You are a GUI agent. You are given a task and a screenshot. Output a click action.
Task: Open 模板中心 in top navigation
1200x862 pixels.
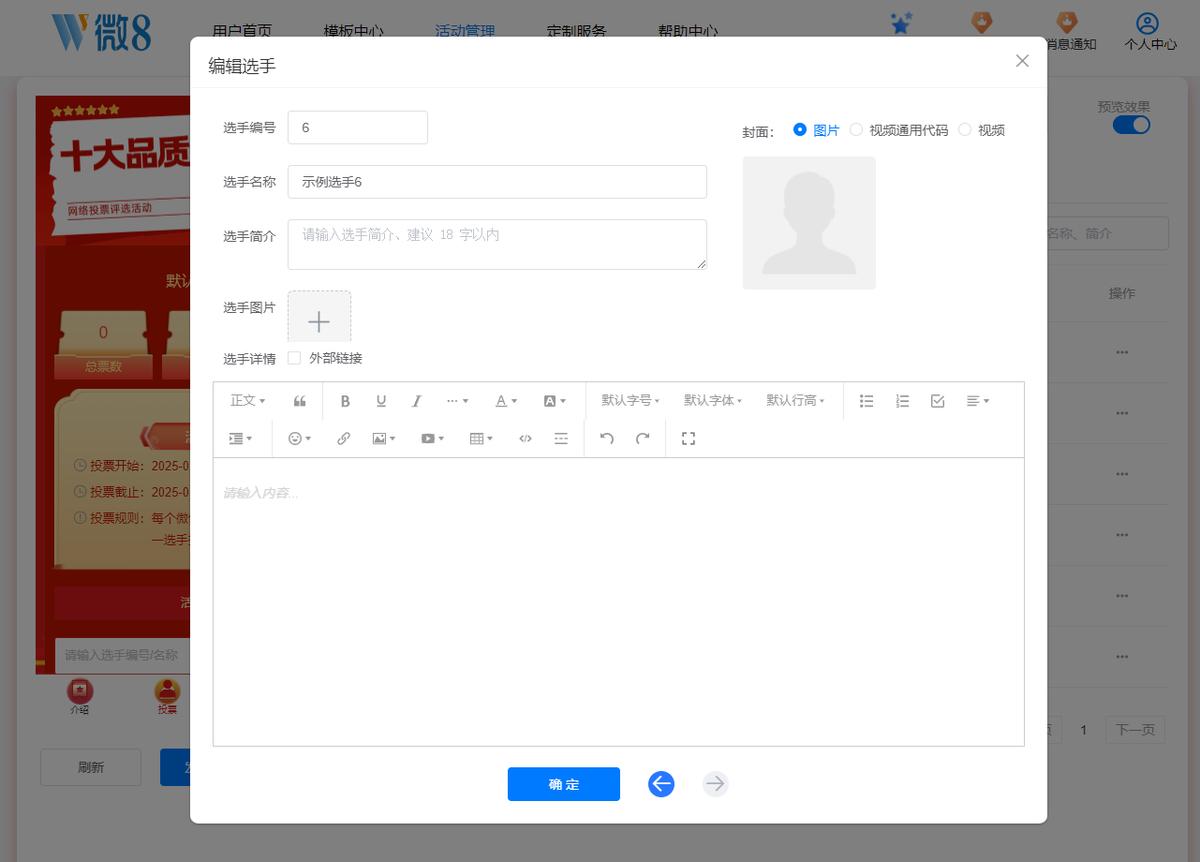(x=354, y=30)
